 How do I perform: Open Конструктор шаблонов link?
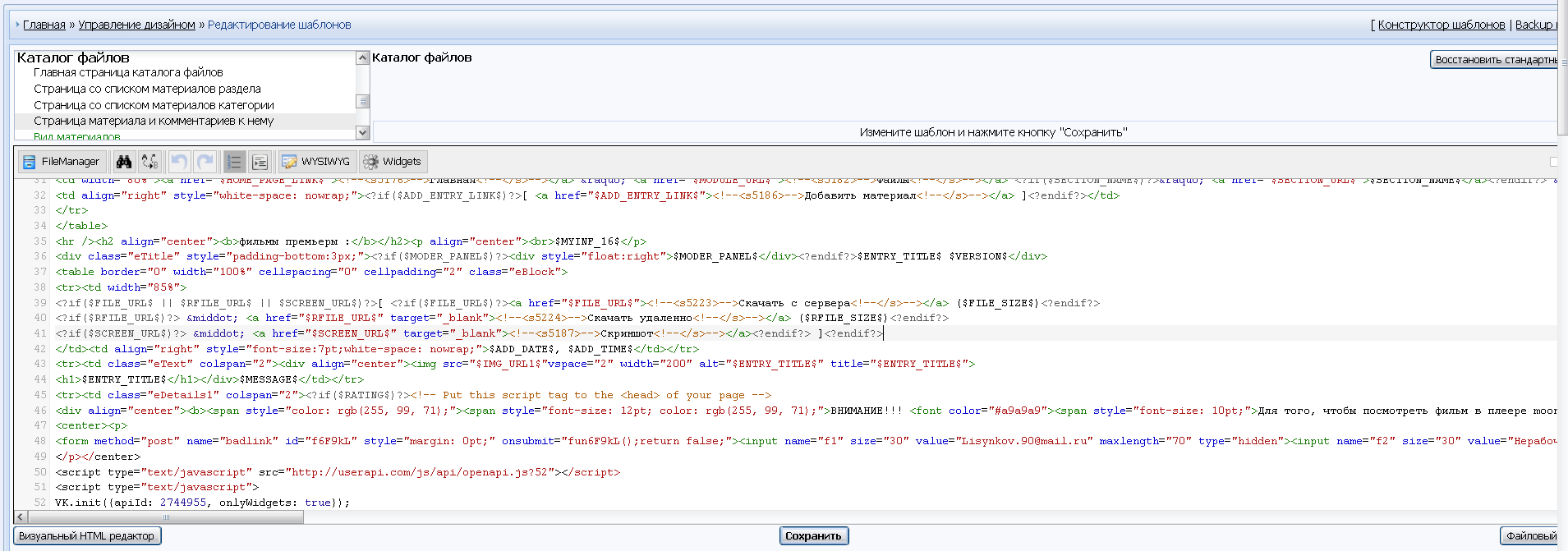[x=1442, y=25]
